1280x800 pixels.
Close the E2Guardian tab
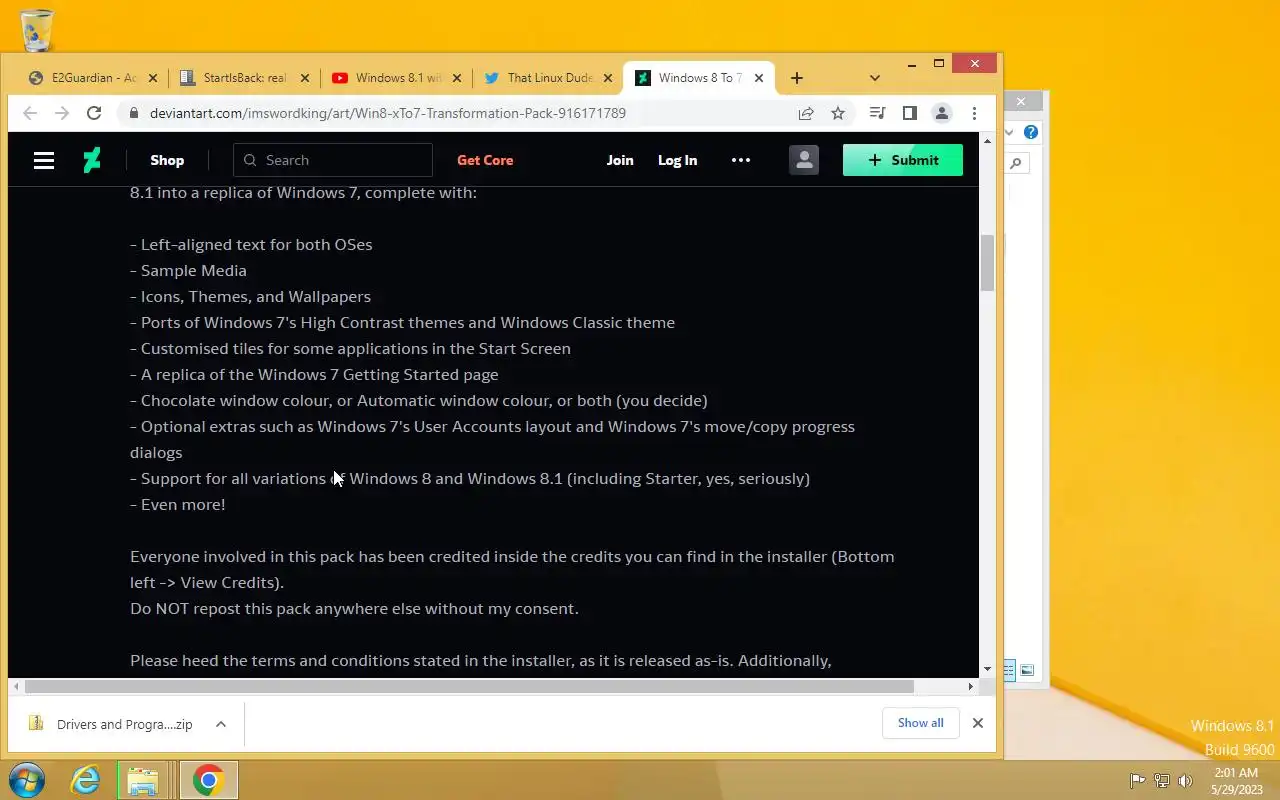pyautogui.click(x=153, y=78)
